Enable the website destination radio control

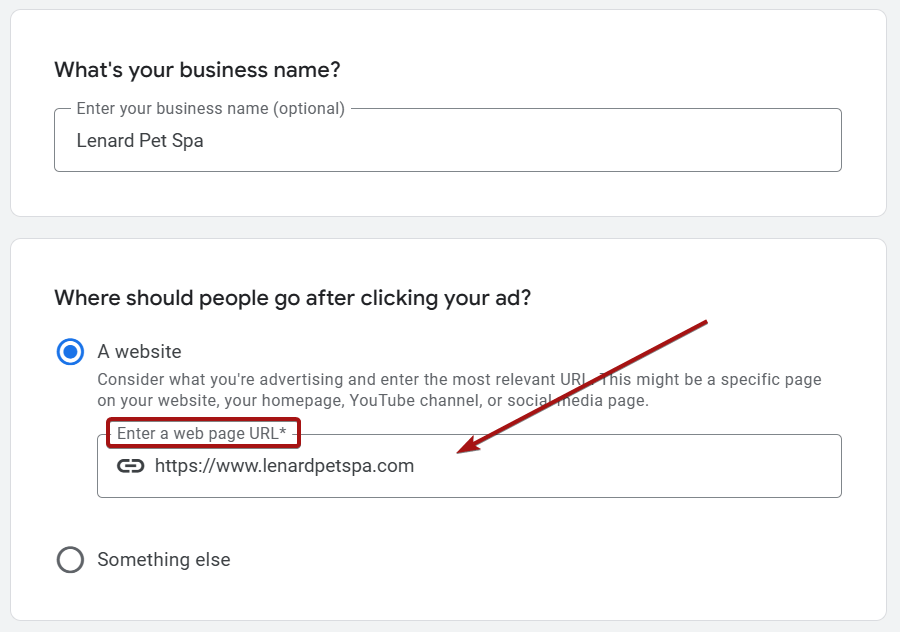tap(70, 351)
